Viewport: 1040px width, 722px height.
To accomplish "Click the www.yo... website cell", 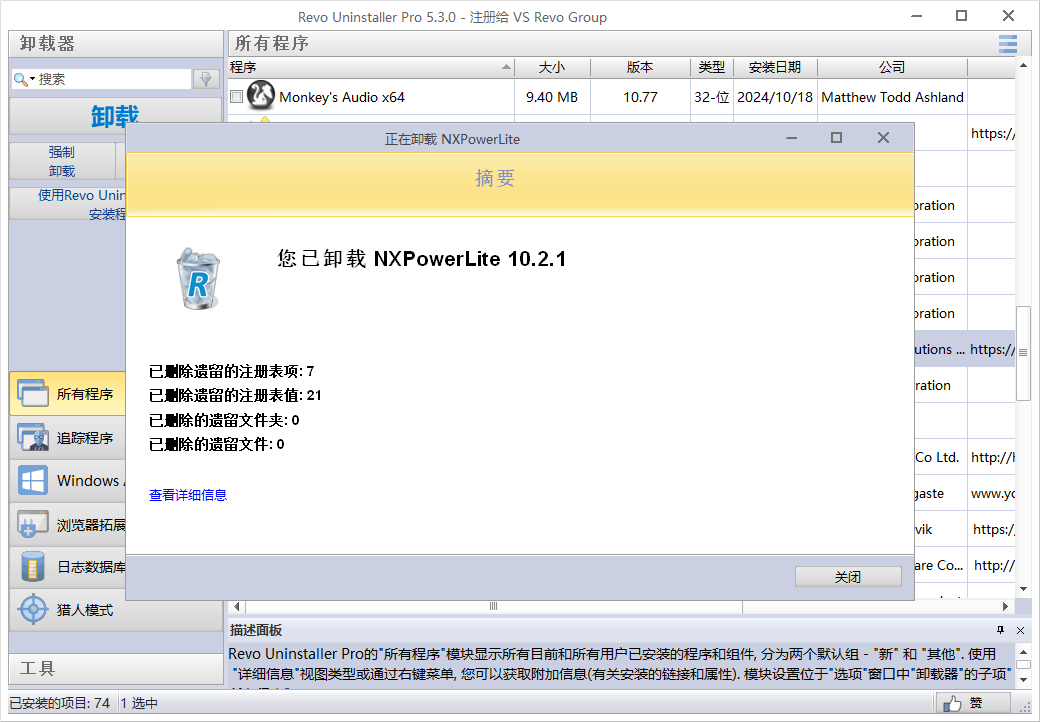I will pyautogui.click(x=992, y=494).
